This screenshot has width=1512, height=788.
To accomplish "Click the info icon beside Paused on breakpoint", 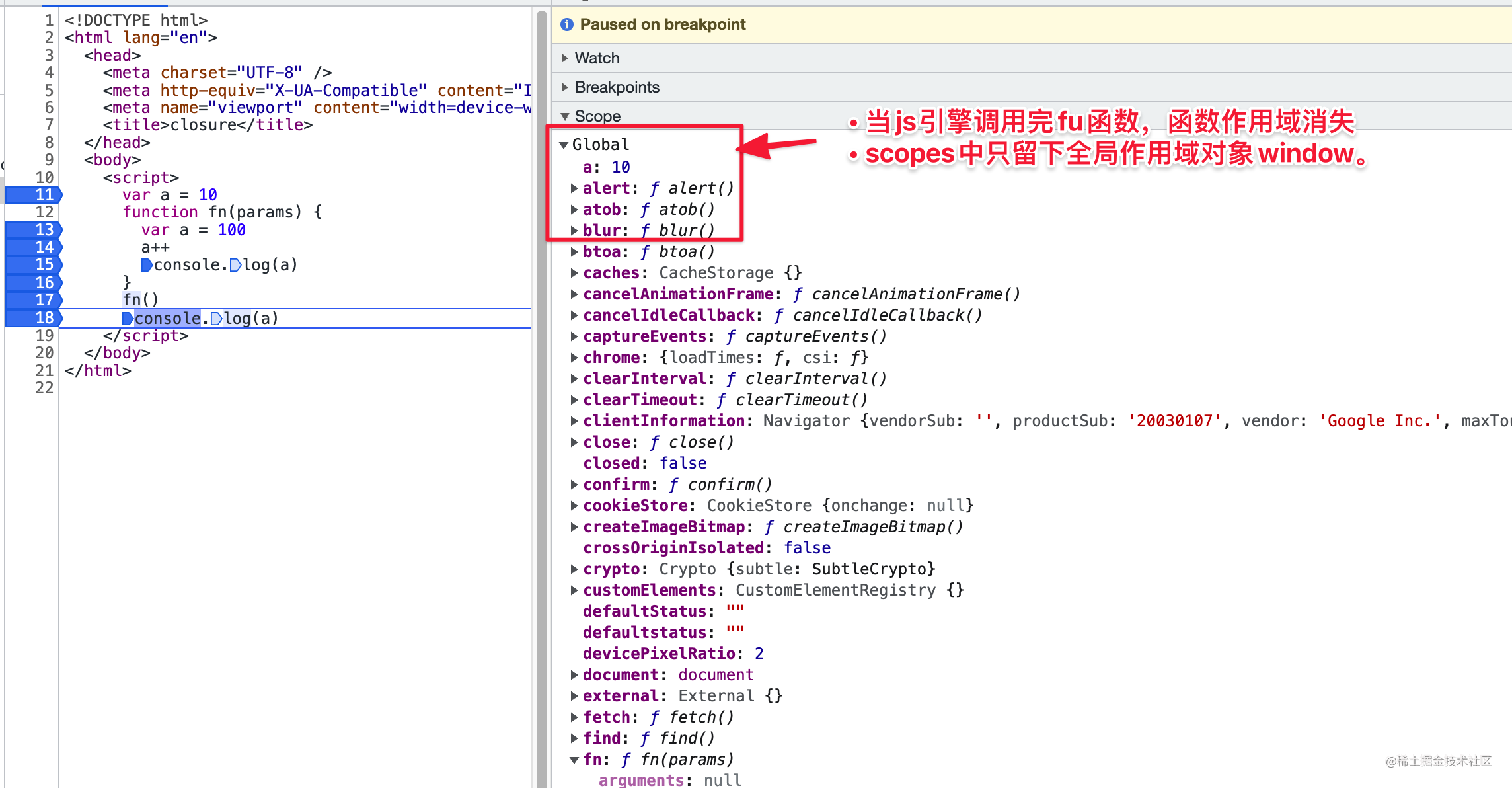I will (x=566, y=24).
